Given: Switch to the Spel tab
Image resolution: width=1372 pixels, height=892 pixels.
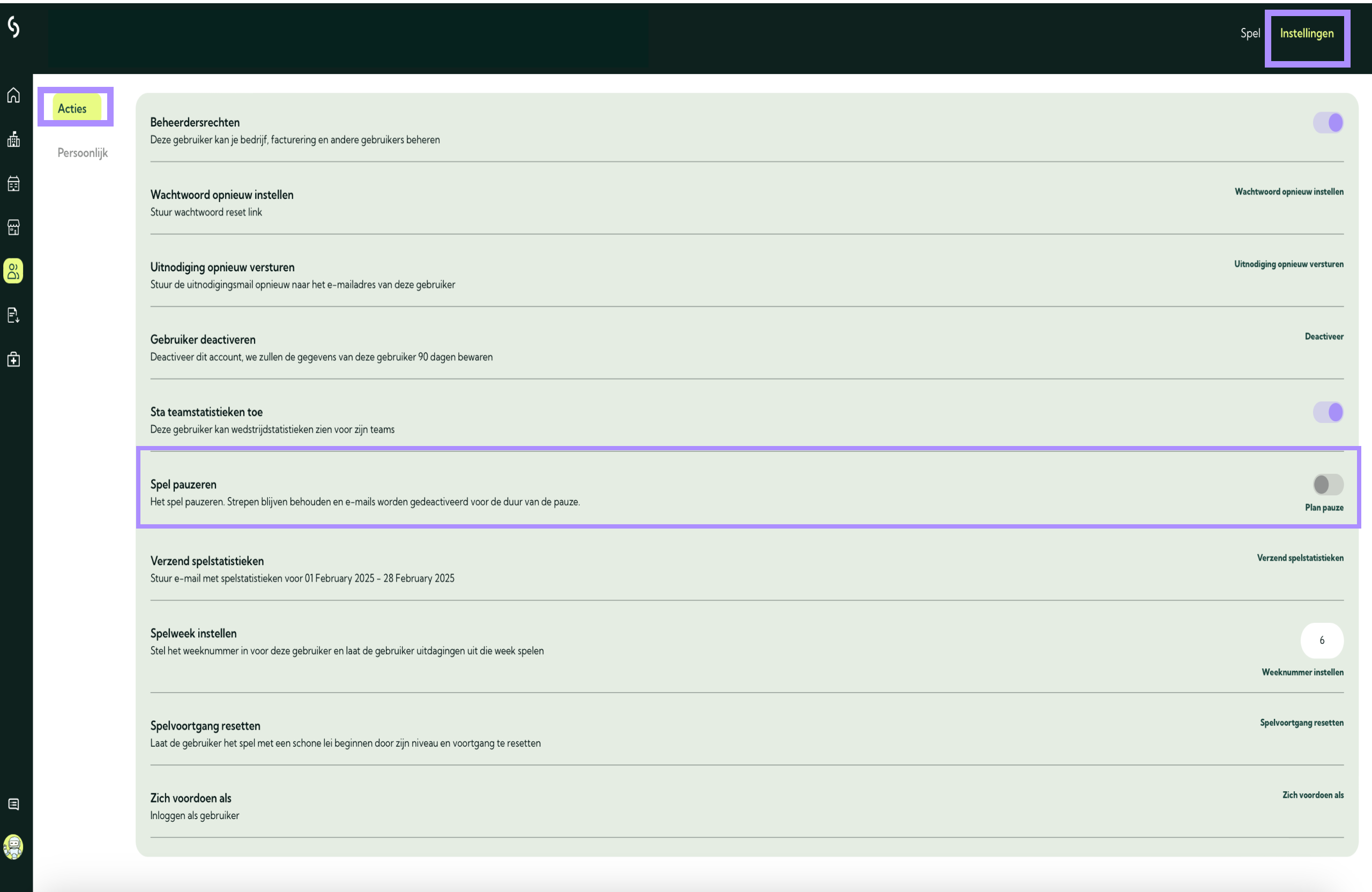Looking at the screenshot, I should pos(1250,33).
